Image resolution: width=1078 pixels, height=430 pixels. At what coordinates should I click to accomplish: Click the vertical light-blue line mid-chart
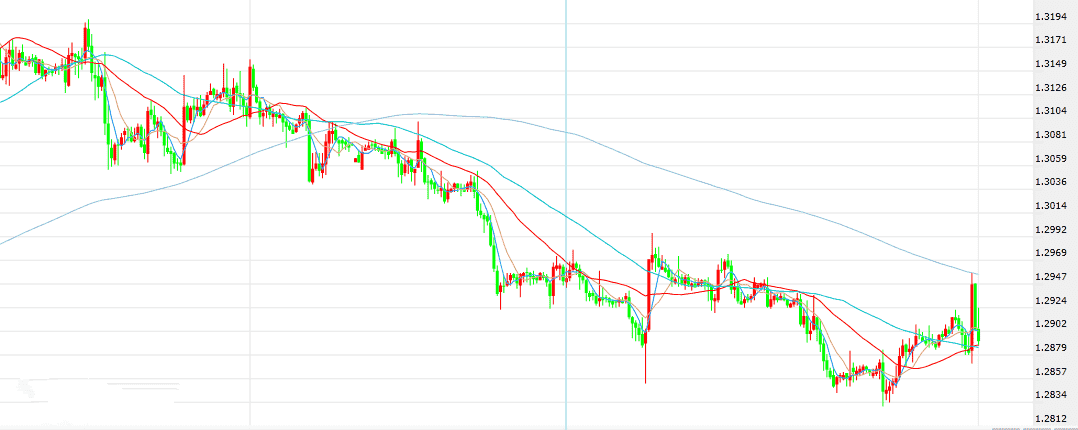(x=566, y=200)
